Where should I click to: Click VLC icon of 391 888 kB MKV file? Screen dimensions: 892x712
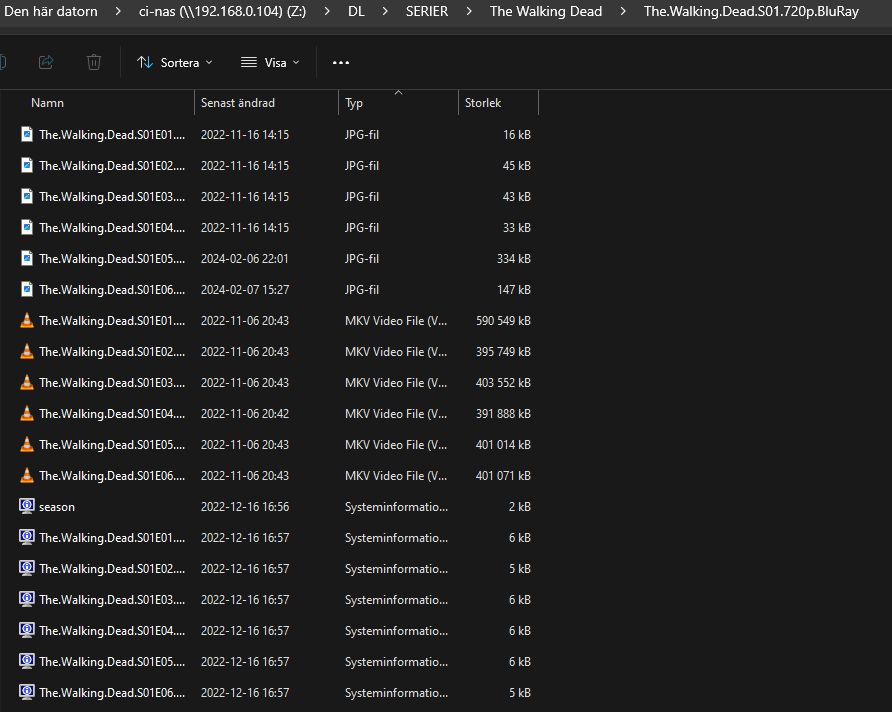(27, 414)
